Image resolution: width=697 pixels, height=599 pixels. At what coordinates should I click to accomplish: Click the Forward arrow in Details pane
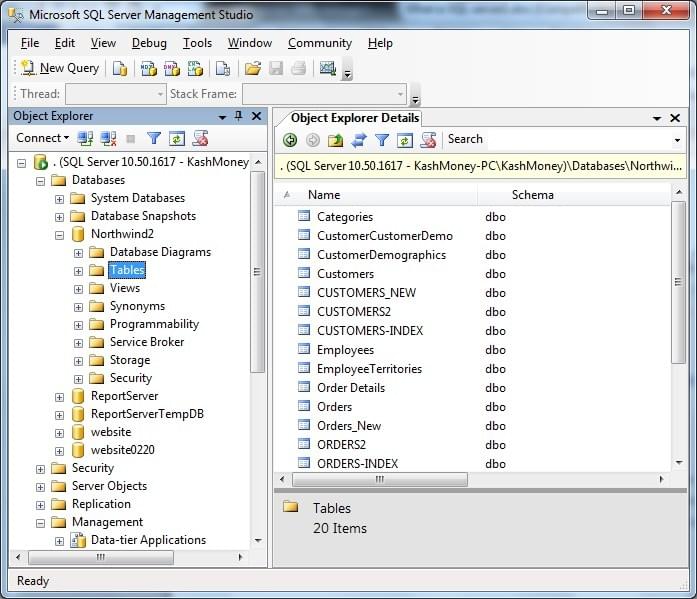(313, 140)
